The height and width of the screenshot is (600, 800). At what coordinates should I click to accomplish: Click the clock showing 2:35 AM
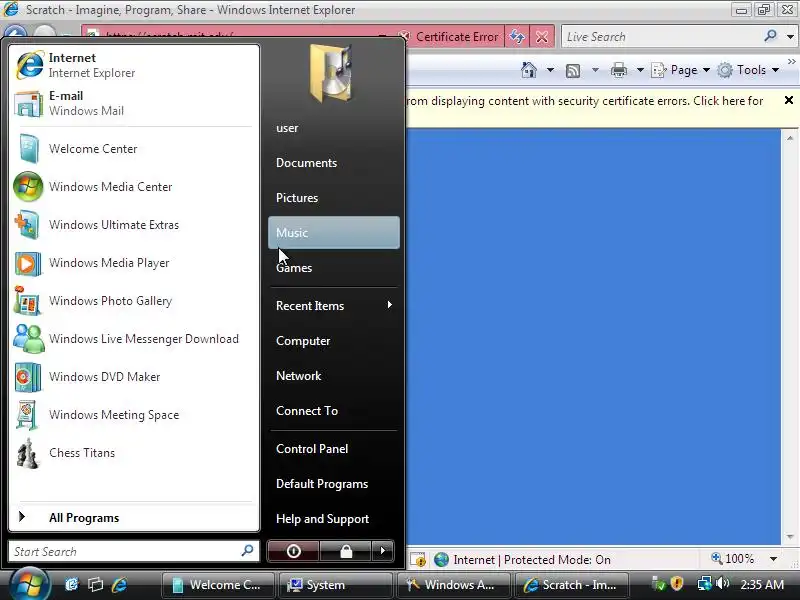pyautogui.click(x=762, y=585)
